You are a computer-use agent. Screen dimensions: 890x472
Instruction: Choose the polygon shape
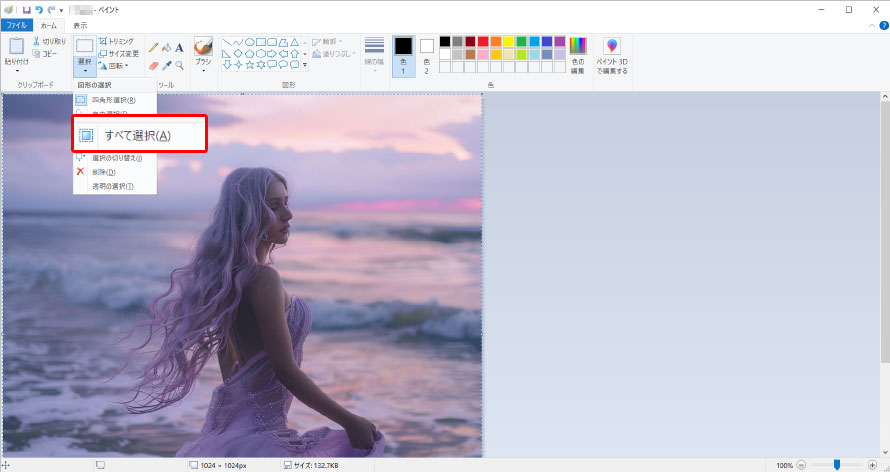283,42
